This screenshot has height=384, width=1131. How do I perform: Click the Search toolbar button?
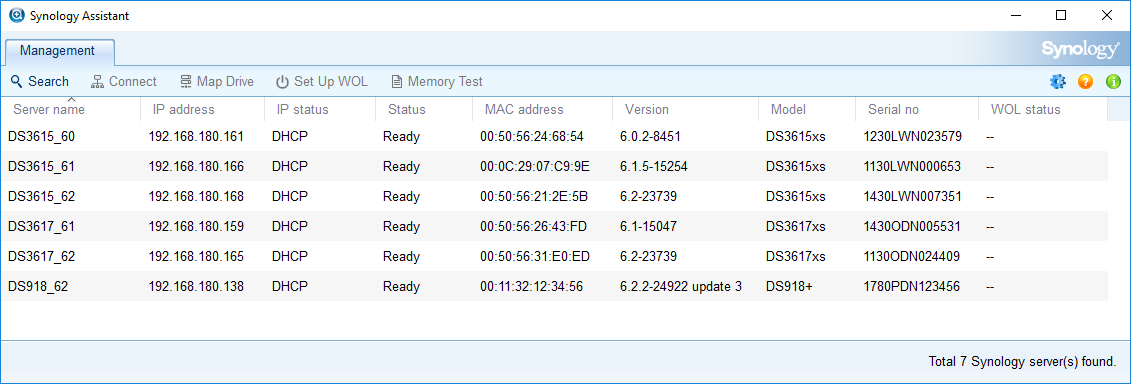(x=40, y=82)
